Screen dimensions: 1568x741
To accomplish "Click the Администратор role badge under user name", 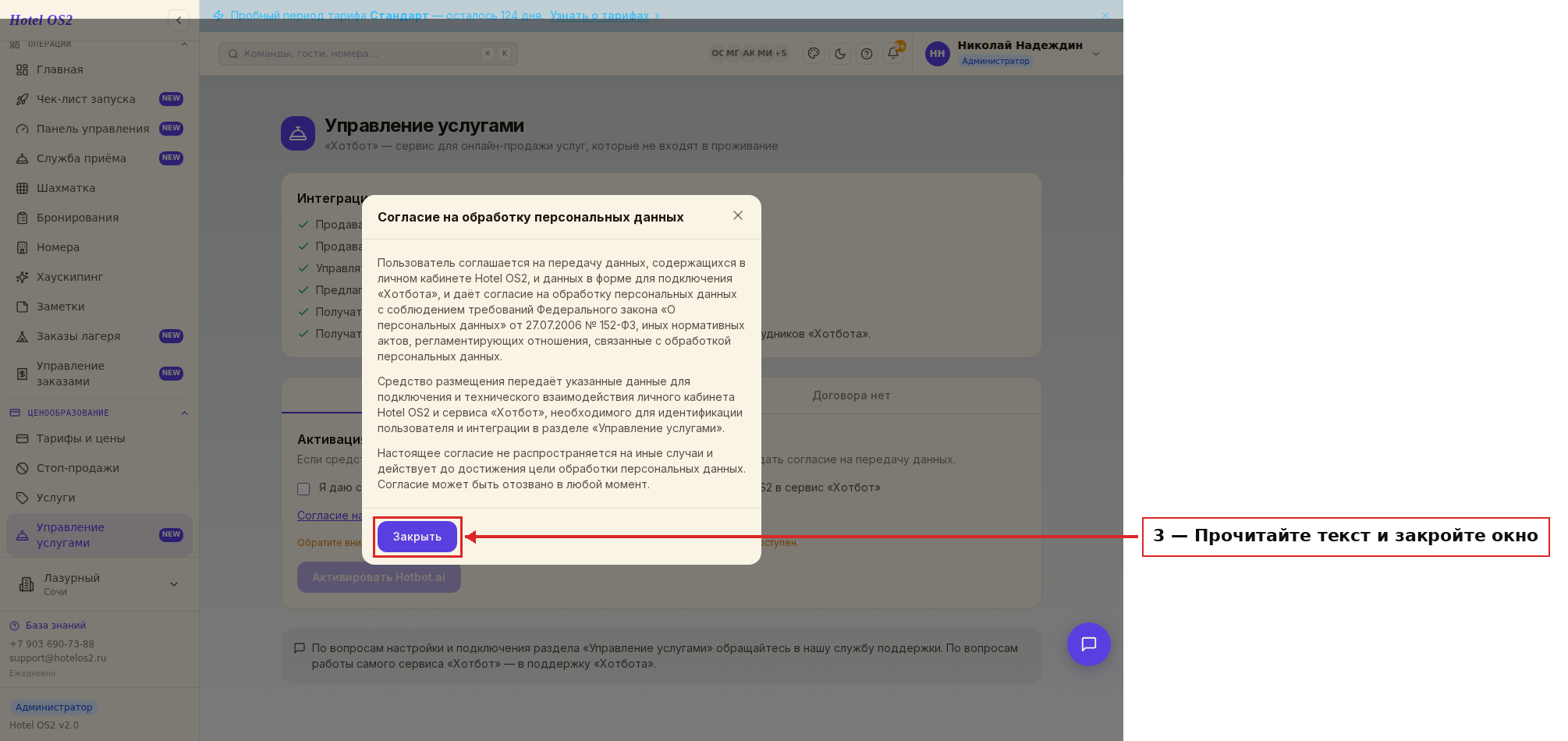I will click(x=995, y=61).
